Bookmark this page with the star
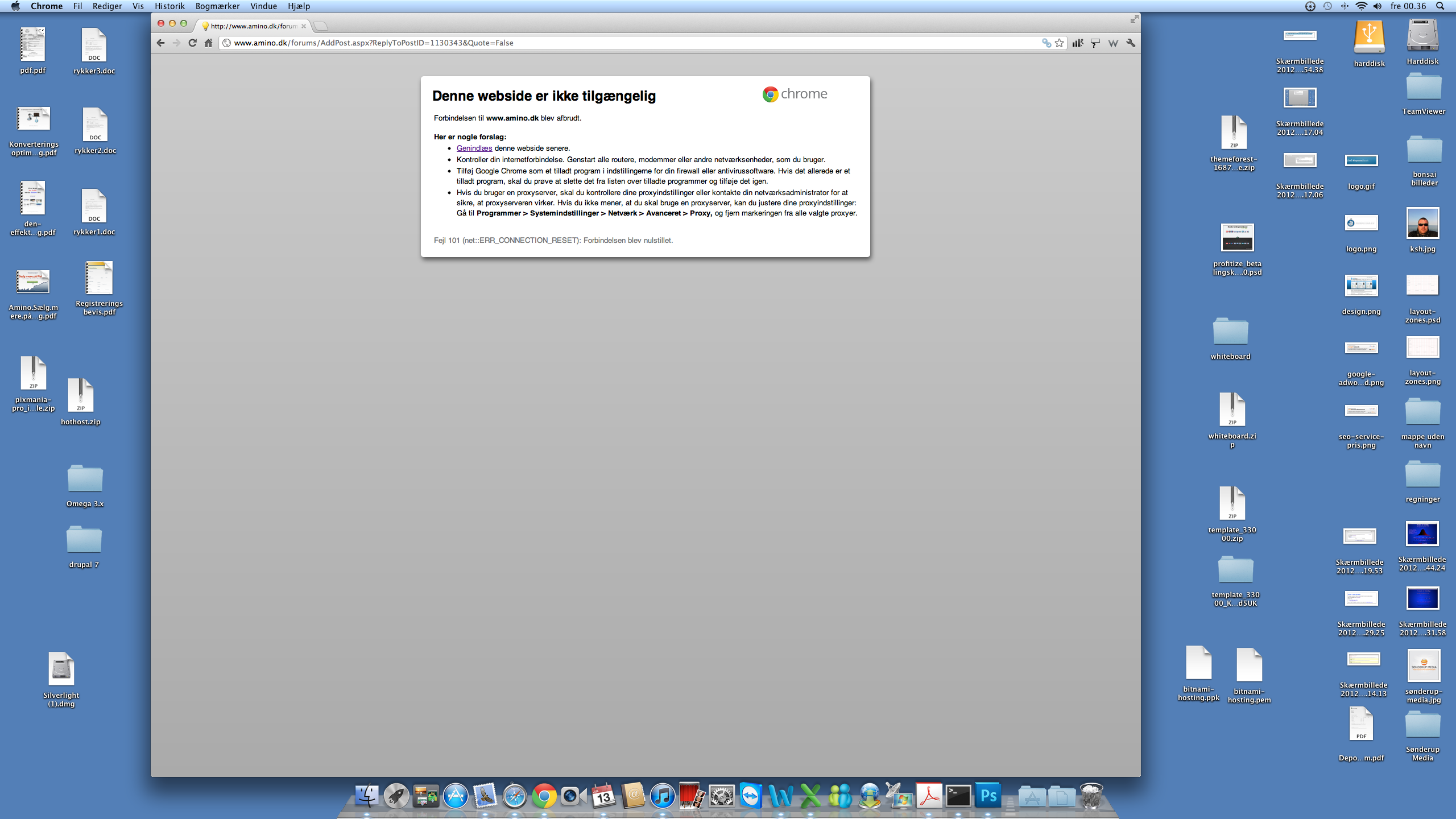Viewport: 1456px width, 819px height. coord(1059,43)
